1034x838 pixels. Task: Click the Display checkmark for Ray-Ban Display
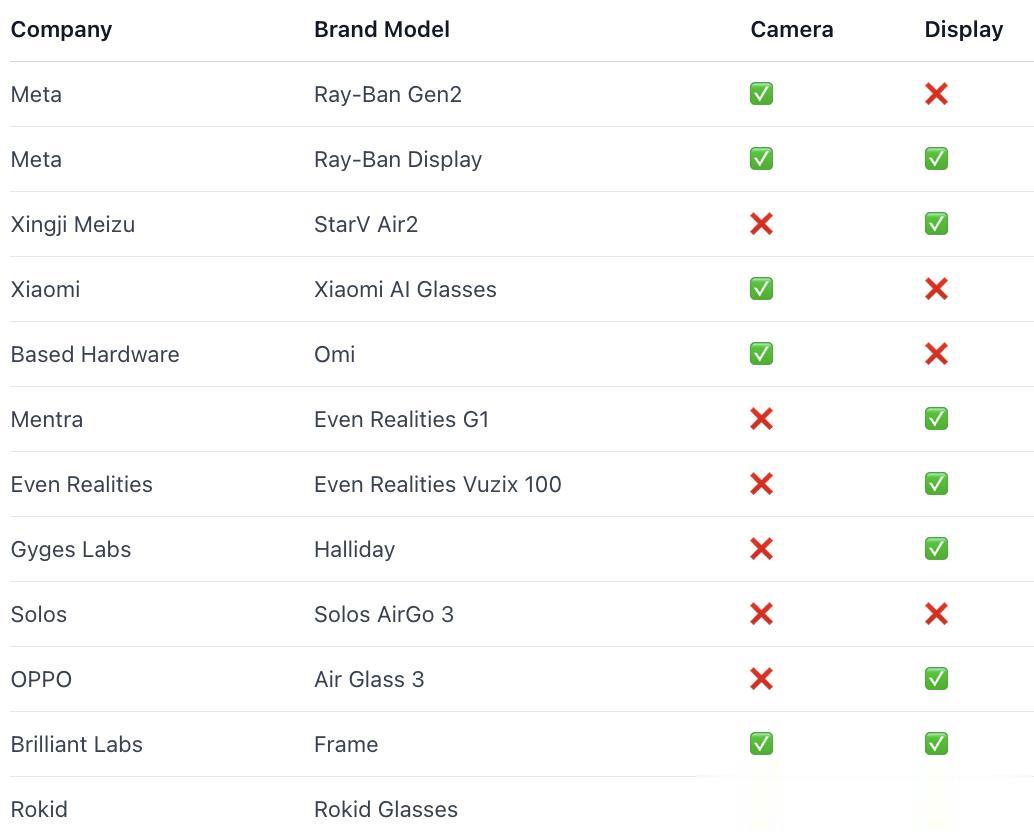tap(936, 159)
